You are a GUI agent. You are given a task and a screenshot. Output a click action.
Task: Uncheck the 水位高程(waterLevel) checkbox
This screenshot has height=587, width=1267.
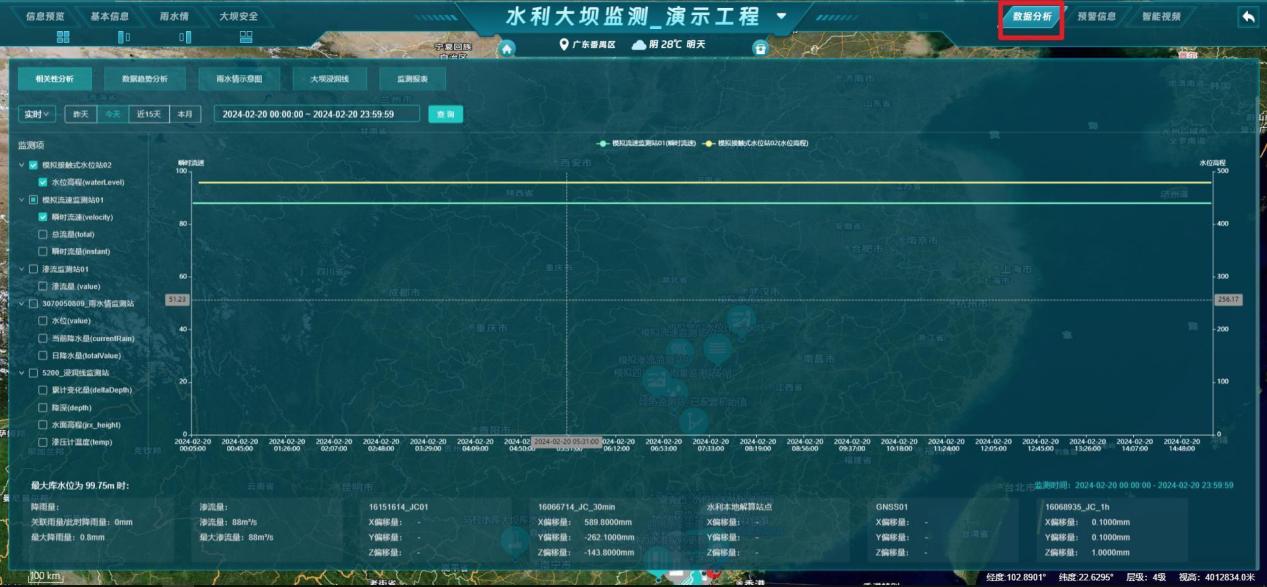tap(43, 182)
